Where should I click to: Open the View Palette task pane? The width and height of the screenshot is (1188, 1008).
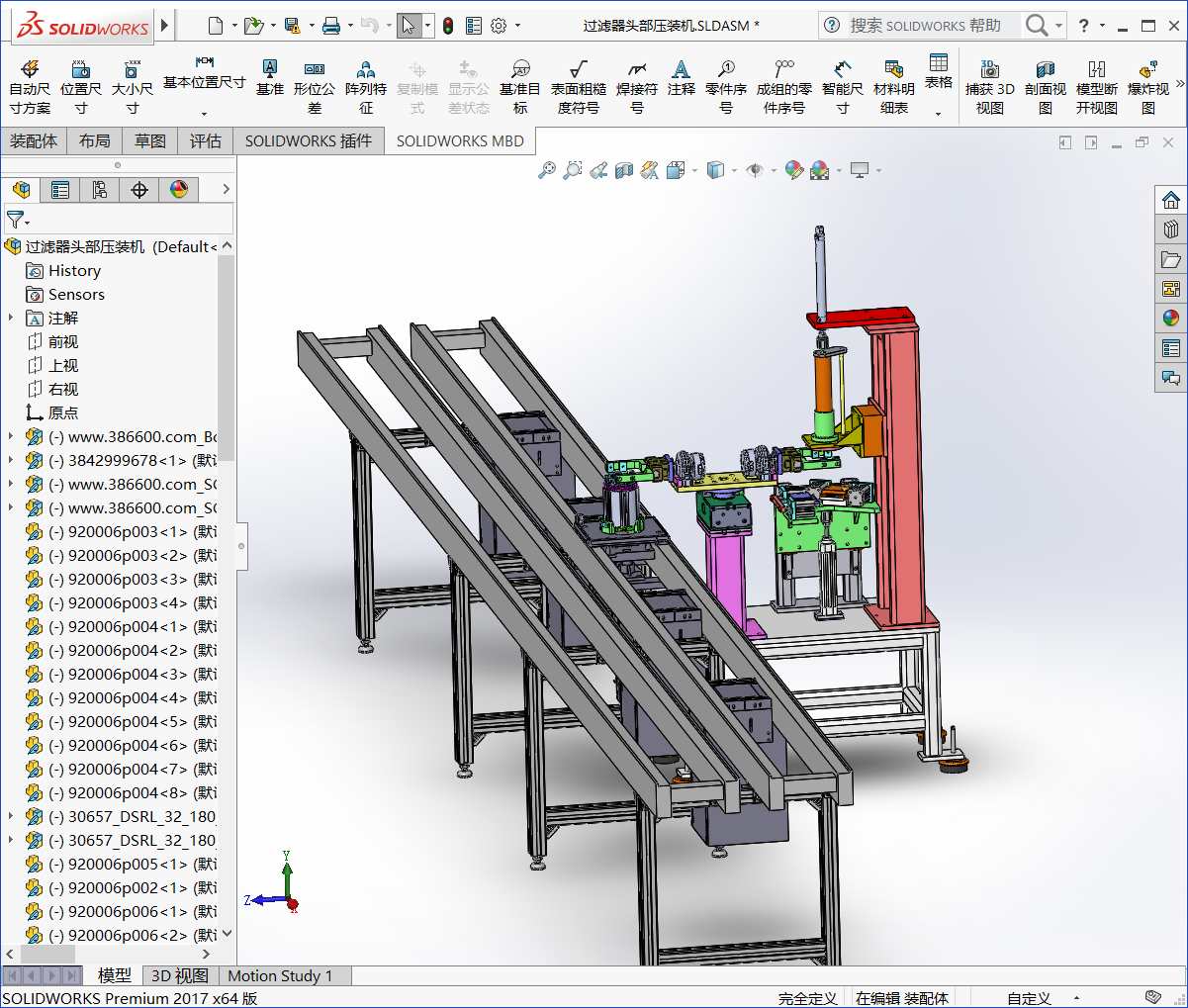tap(1171, 289)
